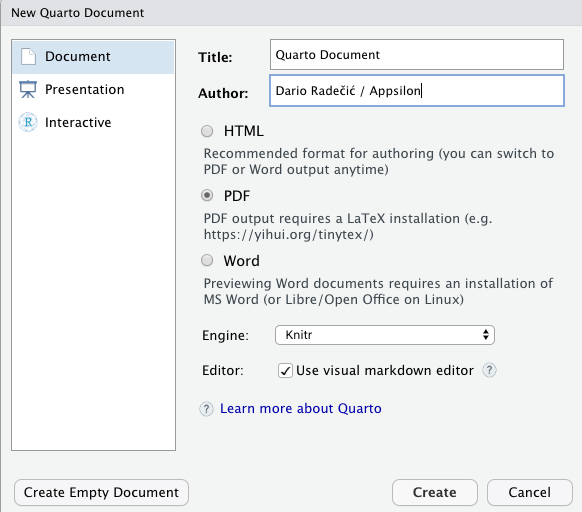Open Learn more about Quarto link
582x512 pixels.
tap(301, 408)
